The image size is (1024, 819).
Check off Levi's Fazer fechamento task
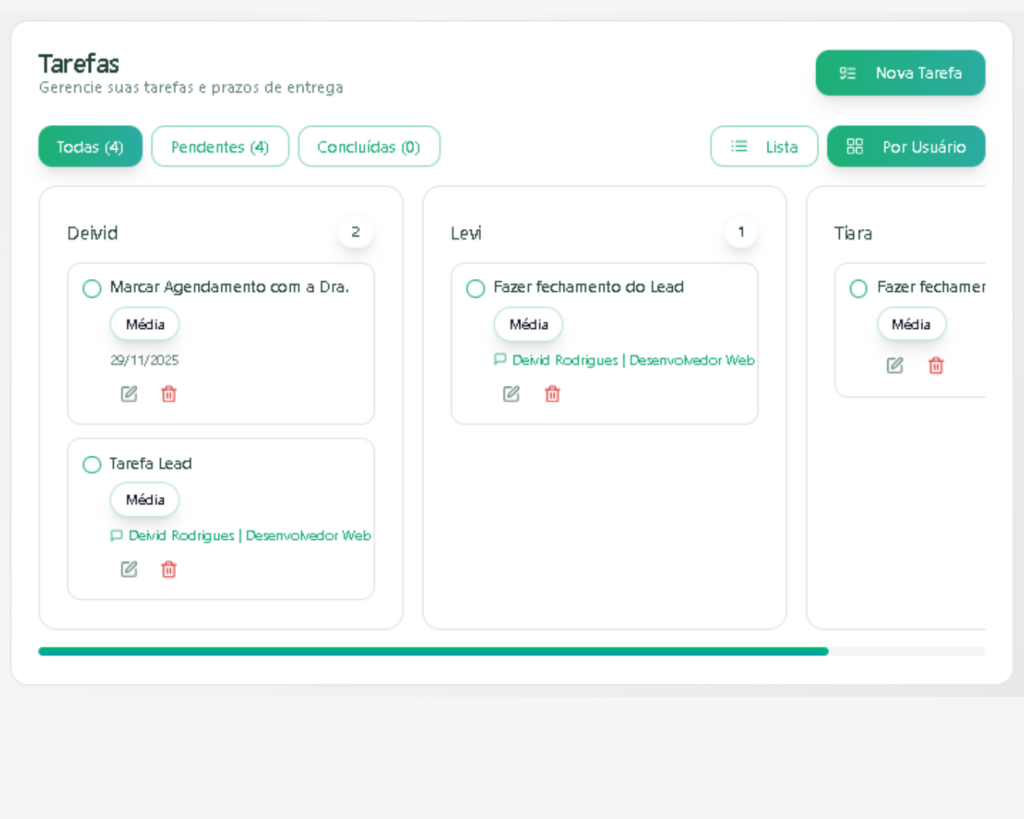coord(476,289)
